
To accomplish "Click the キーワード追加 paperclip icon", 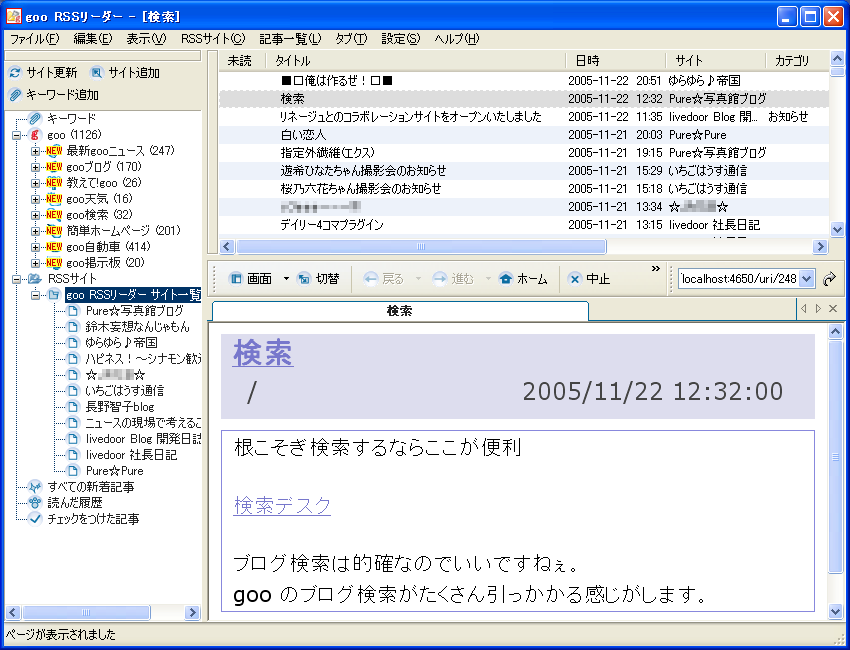I will click(15, 95).
